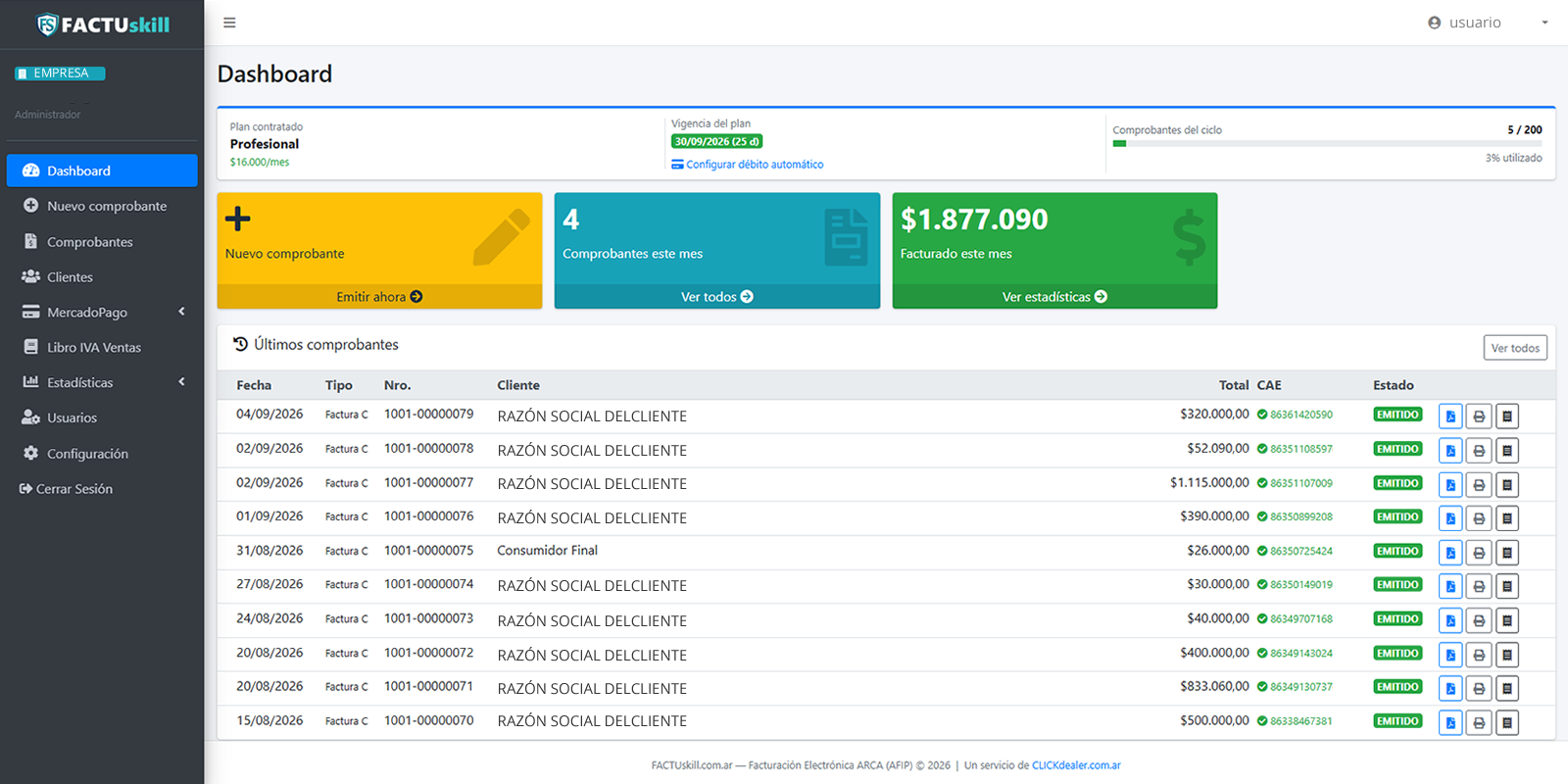The image size is (1568, 784).
Task: Open receipt ticket for invoice 1001-00000075
Action: point(1507,553)
